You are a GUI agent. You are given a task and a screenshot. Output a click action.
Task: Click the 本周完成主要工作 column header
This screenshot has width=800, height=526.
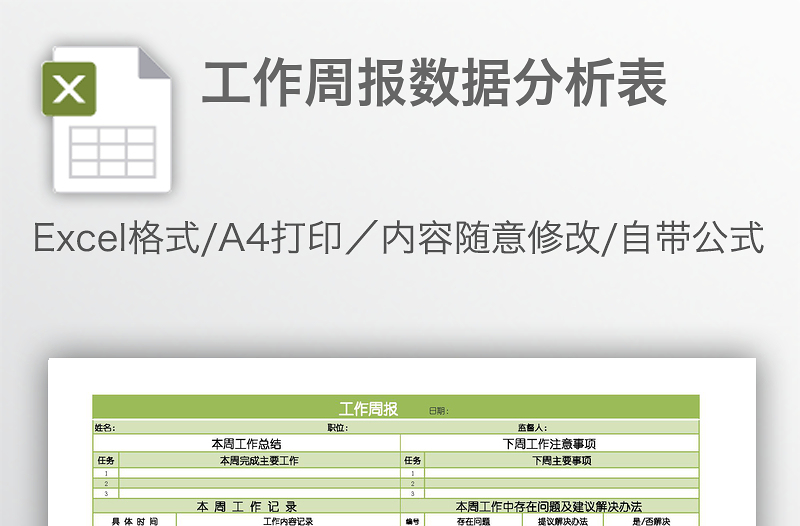259,460
